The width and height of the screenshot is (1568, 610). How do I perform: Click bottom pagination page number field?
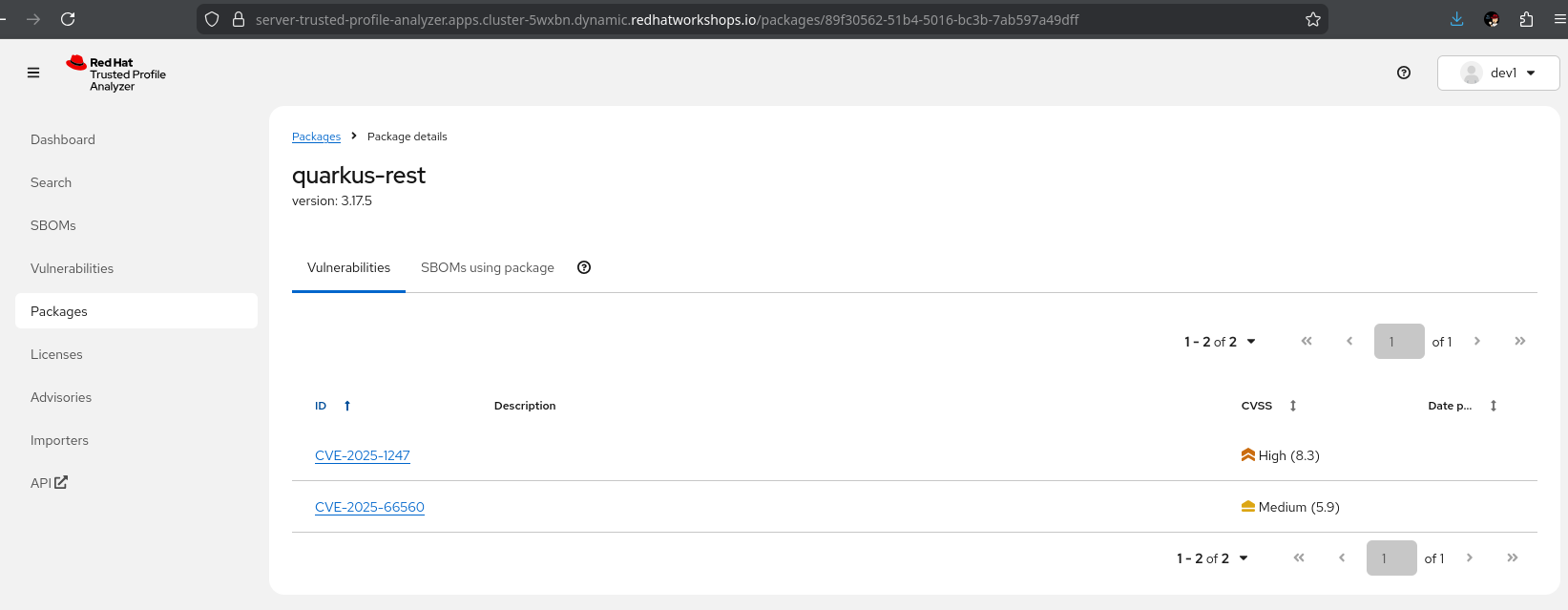click(x=1391, y=558)
